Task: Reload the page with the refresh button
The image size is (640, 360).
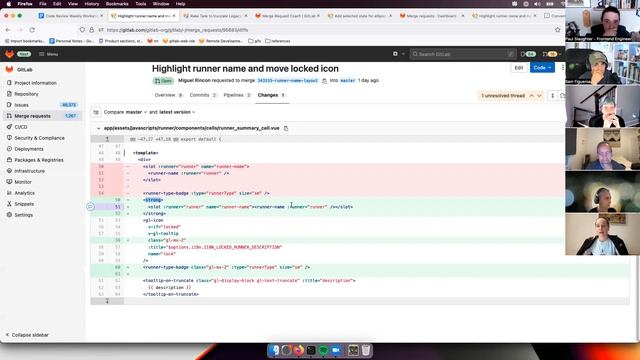Action: (32, 30)
